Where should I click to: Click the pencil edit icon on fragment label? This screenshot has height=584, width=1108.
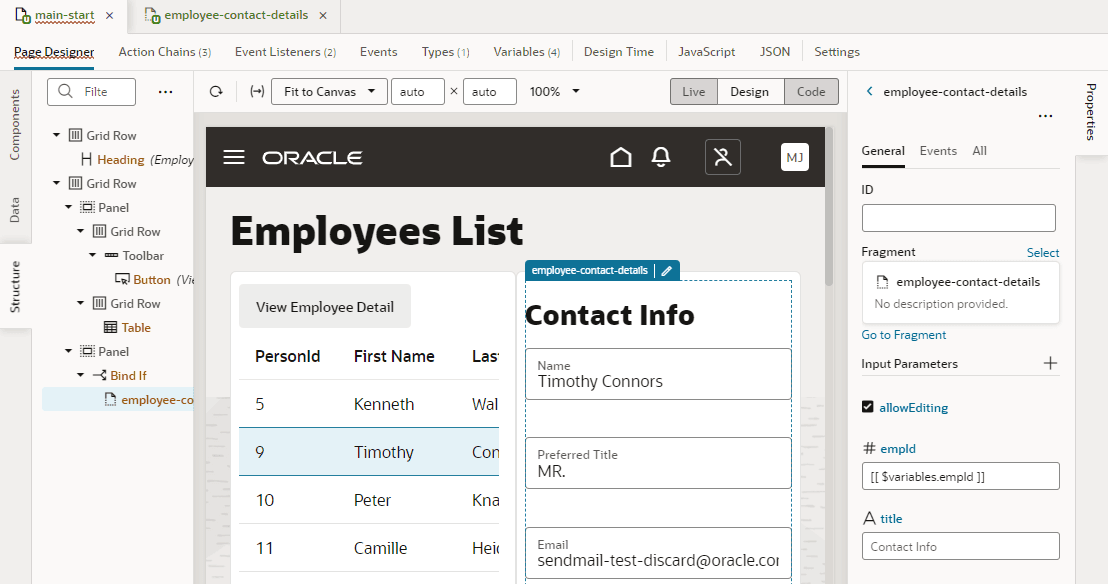click(666, 271)
